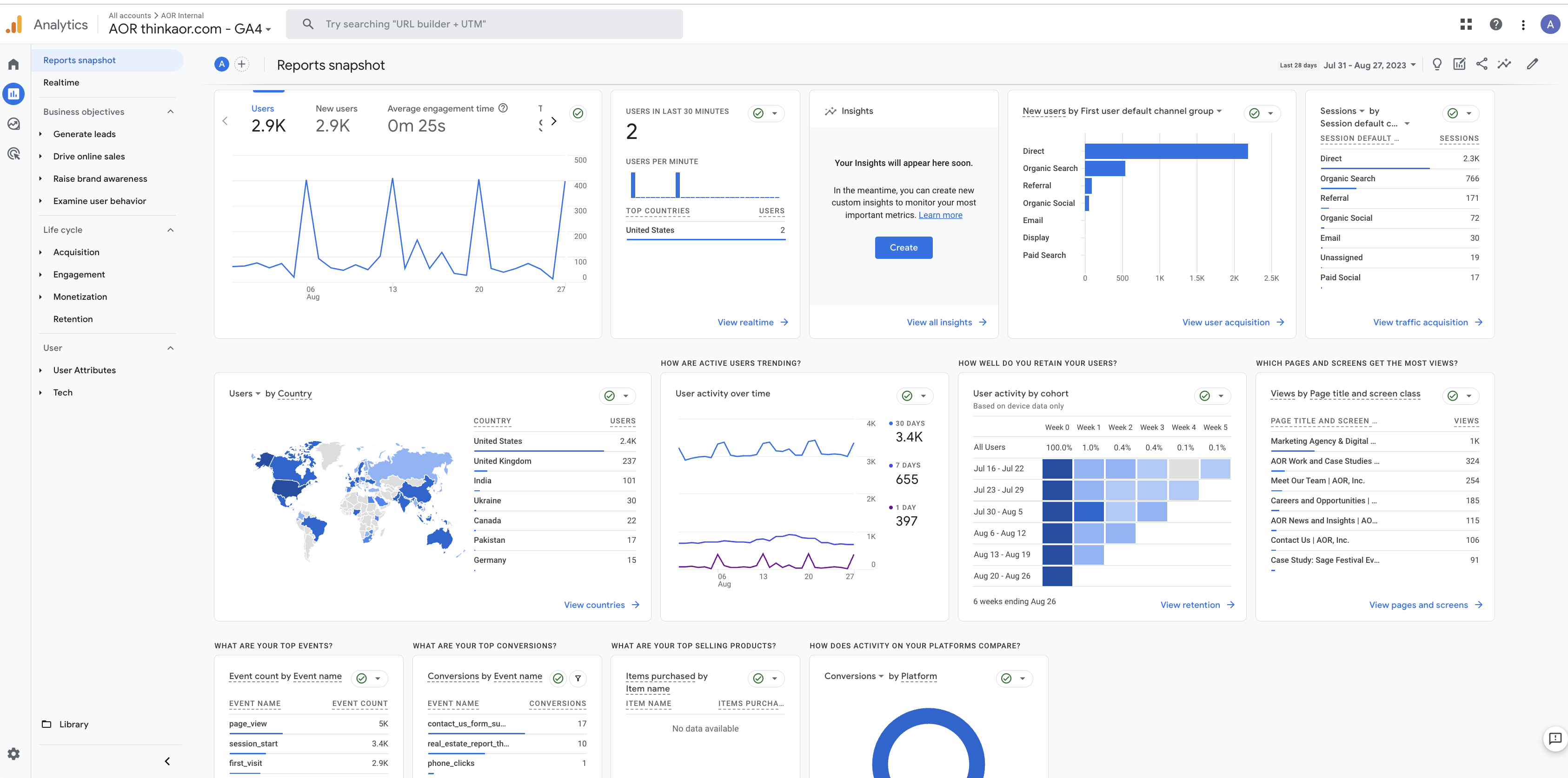Go to next metric with right chevron
1568x778 pixels.
(553, 121)
